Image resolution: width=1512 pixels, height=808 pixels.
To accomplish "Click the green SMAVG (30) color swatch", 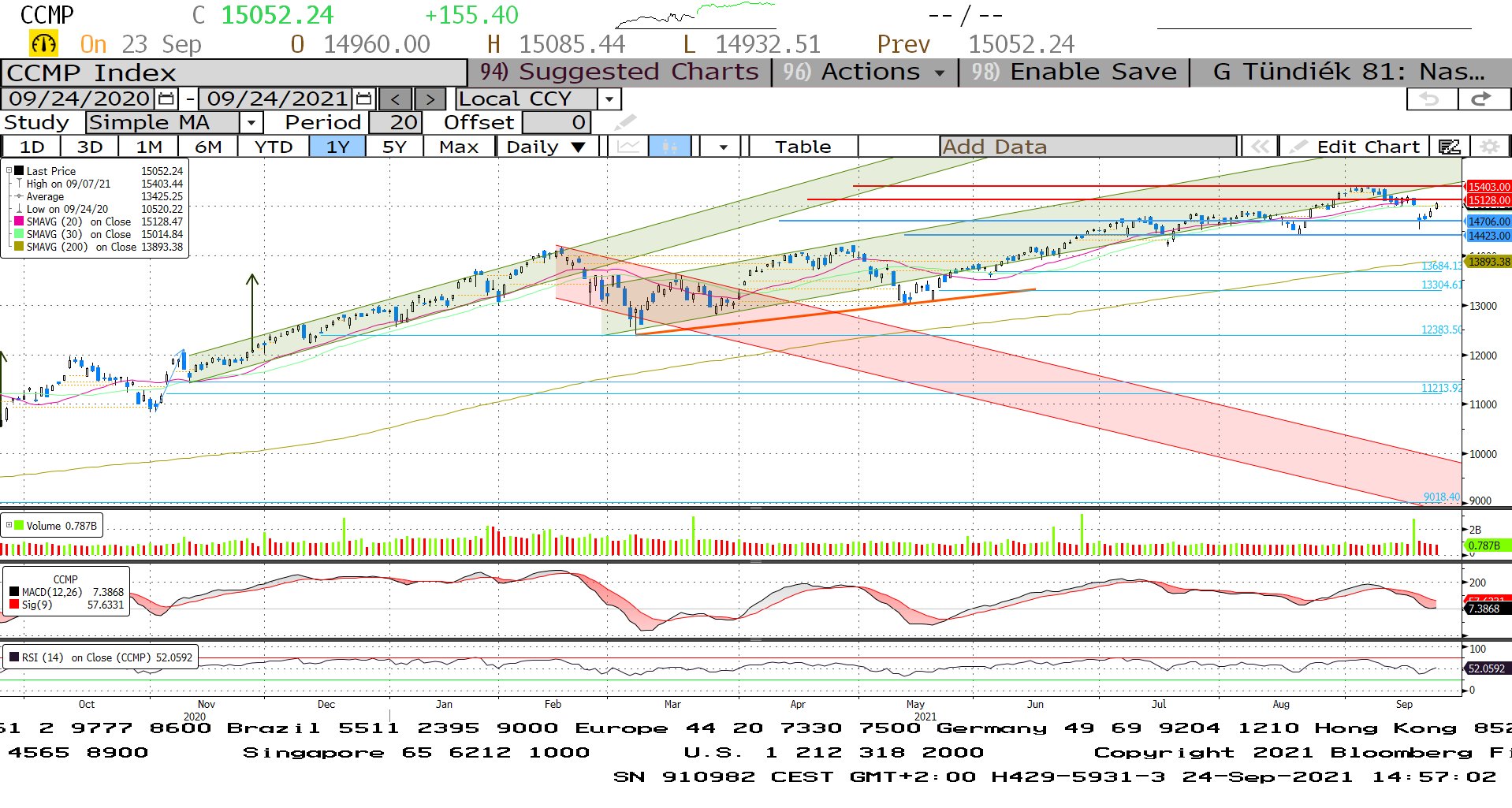I will 19,234.
